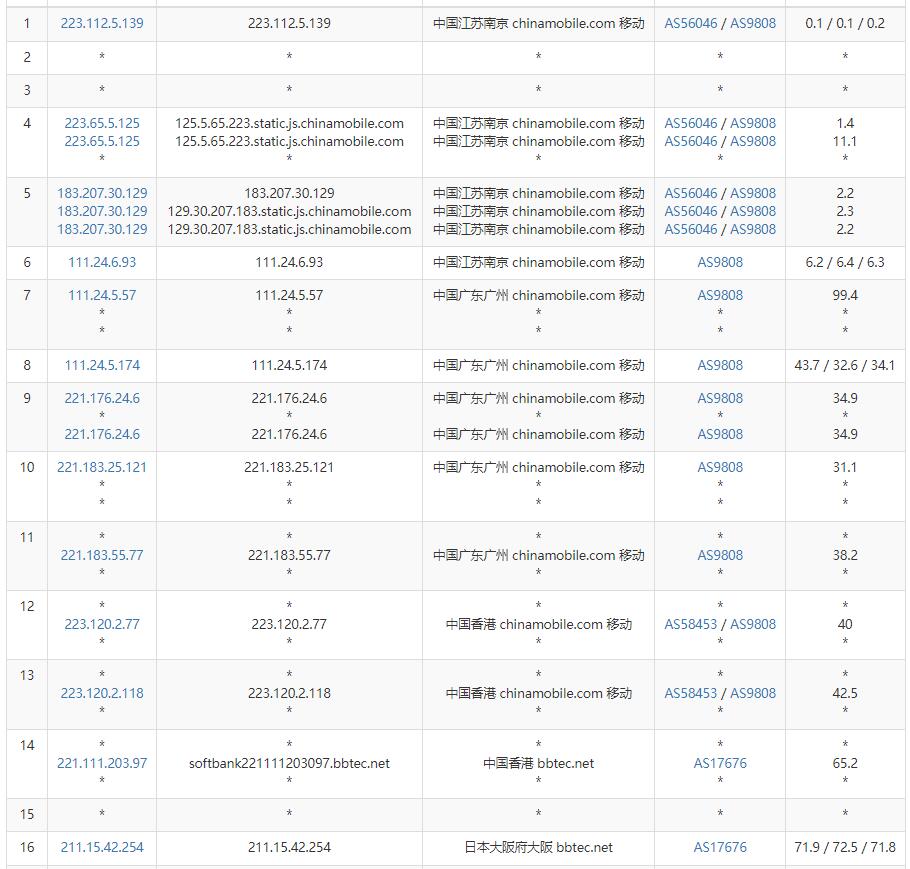910x869 pixels.
Task: Select the 99.4 latency value
Action: click(844, 295)
